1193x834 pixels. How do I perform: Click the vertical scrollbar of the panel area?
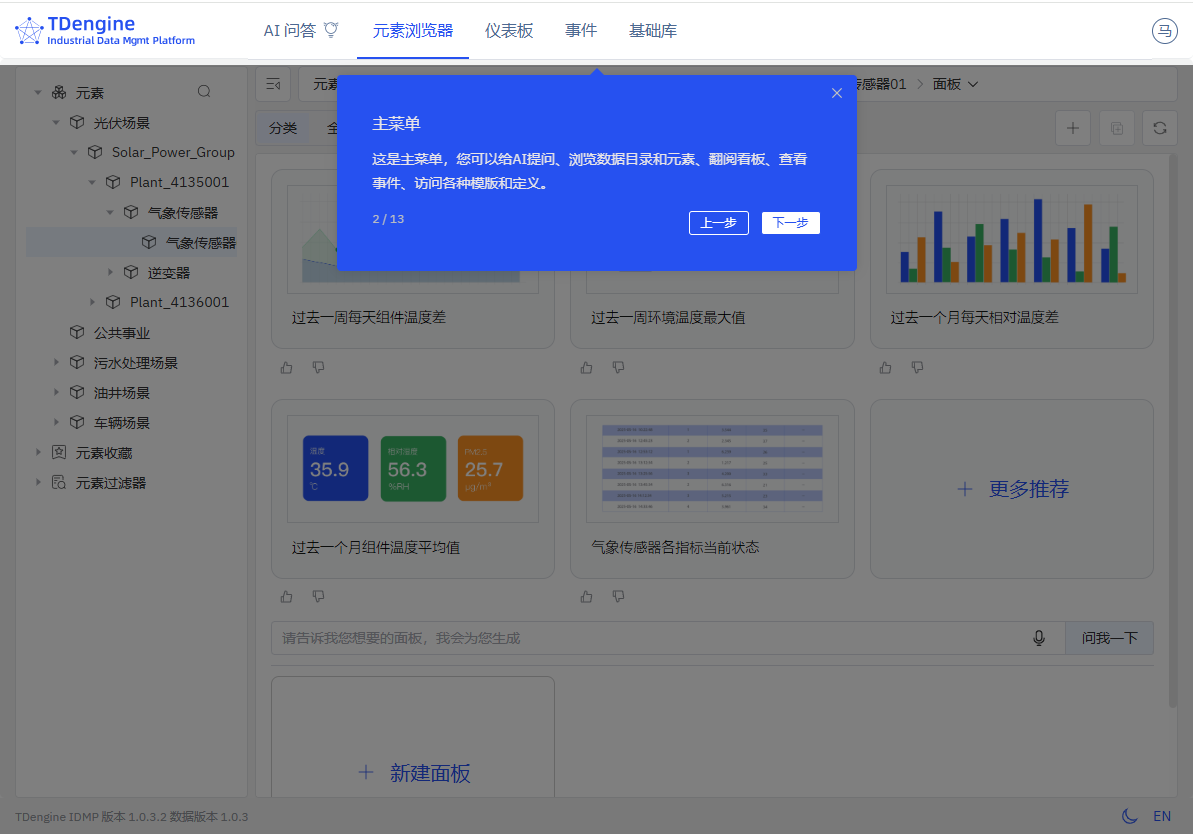coord(1172,430)
